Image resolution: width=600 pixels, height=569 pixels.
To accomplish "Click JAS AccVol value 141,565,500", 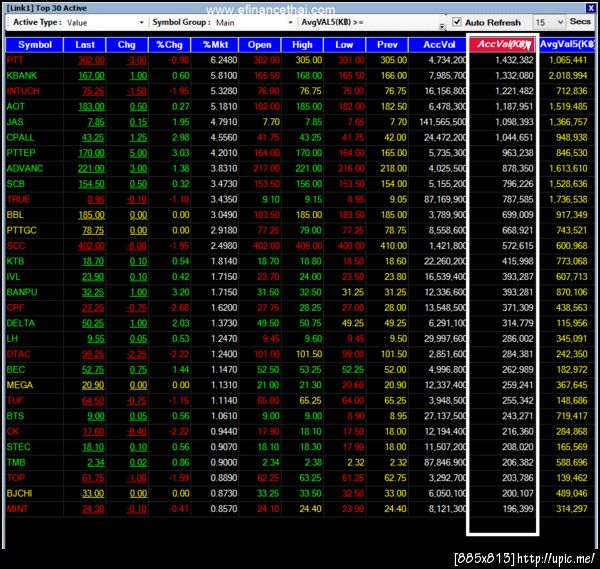I will 443,122.
